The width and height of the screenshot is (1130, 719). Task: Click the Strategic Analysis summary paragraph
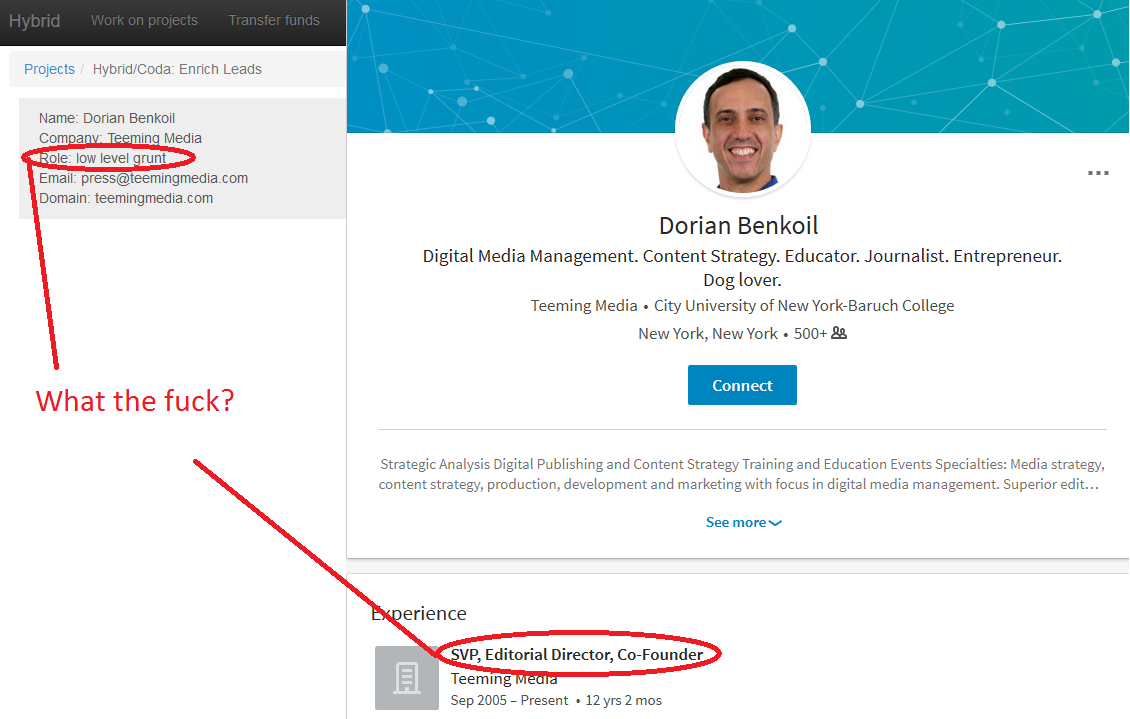742,474
